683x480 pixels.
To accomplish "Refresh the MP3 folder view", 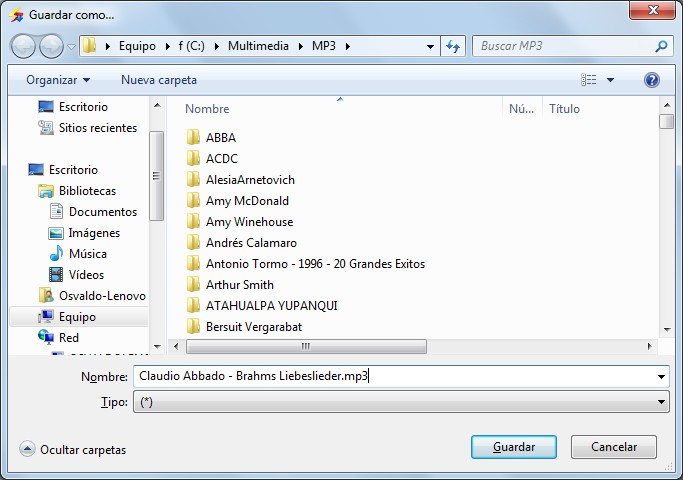I will (453, 46).
